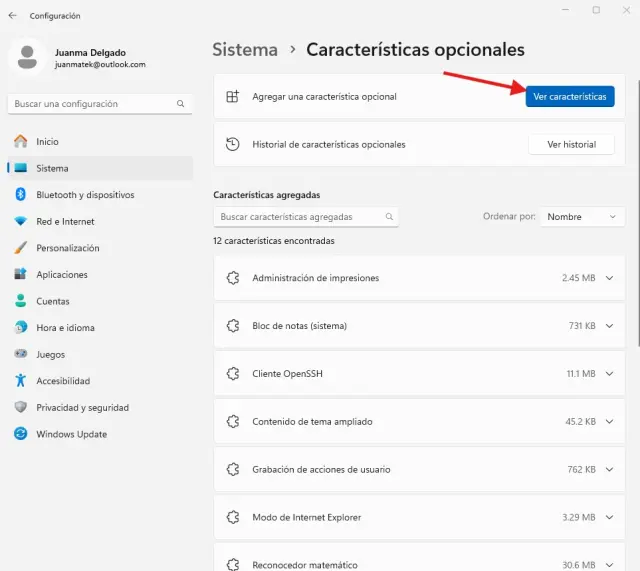Click the Buscar características agregadas field

point(300,217)
